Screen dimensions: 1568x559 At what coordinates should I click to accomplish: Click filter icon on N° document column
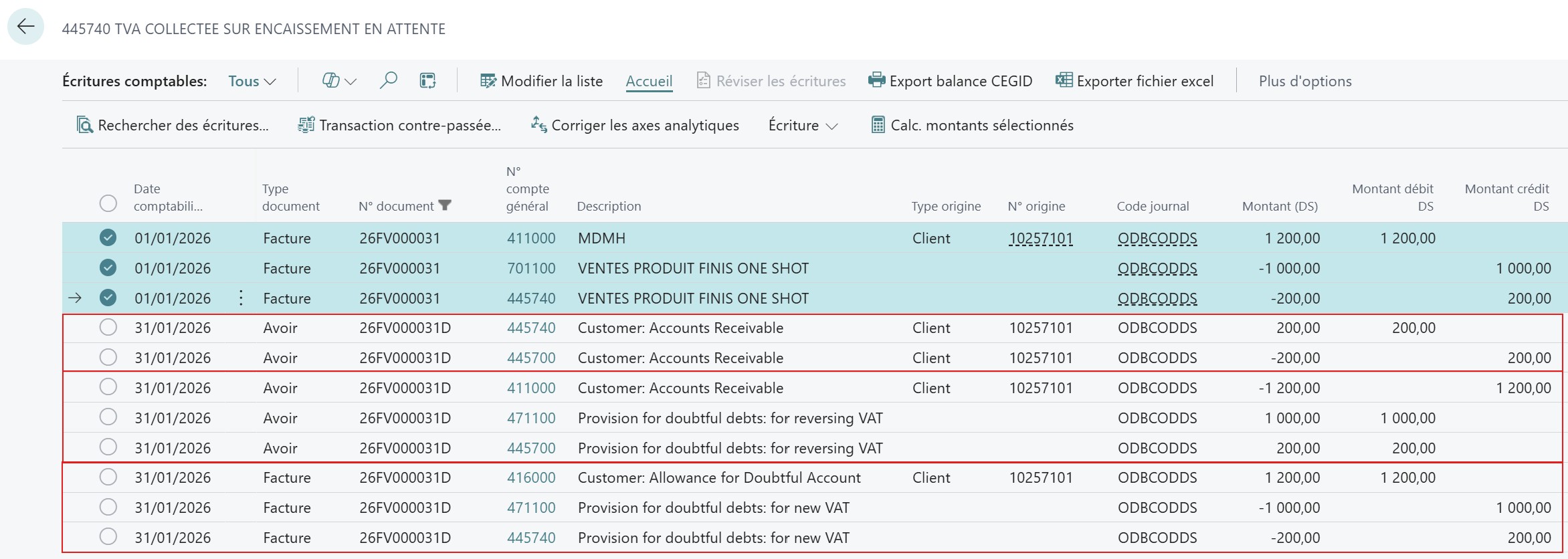tap(445, 205)
